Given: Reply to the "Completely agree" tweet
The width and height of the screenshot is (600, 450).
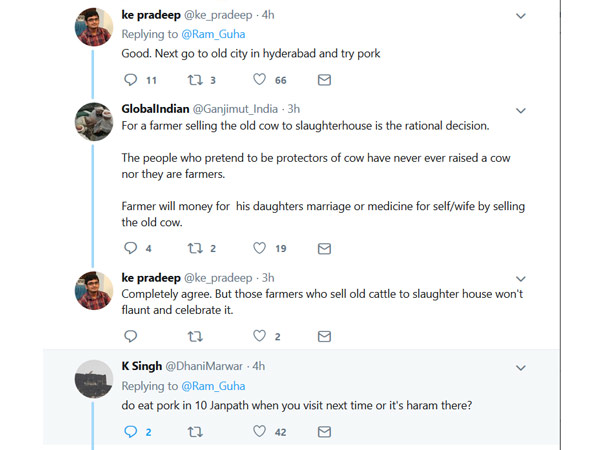Looking at the screenshot, I should click(130, 336).
